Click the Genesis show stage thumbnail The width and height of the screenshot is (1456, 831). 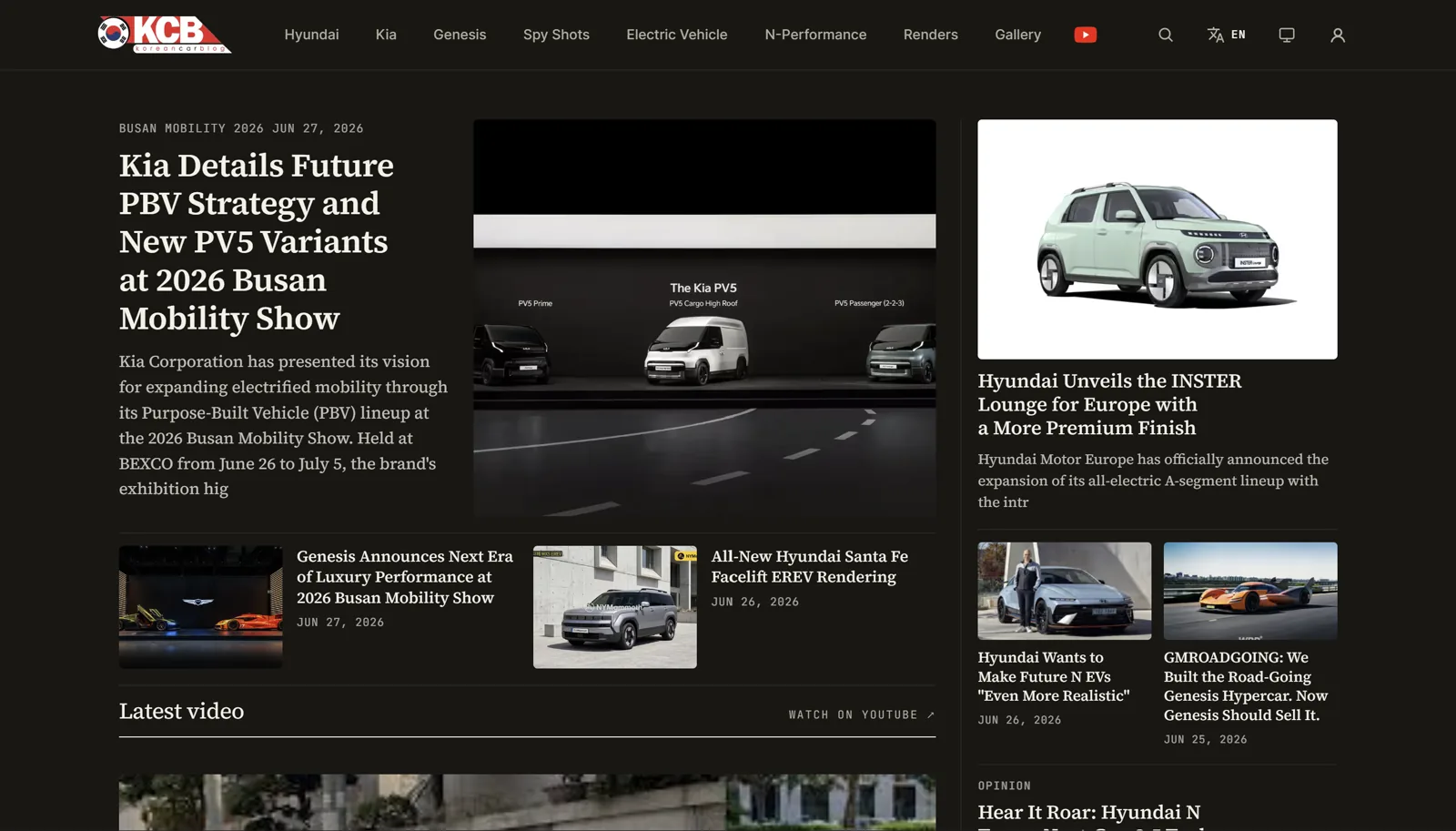200,606
